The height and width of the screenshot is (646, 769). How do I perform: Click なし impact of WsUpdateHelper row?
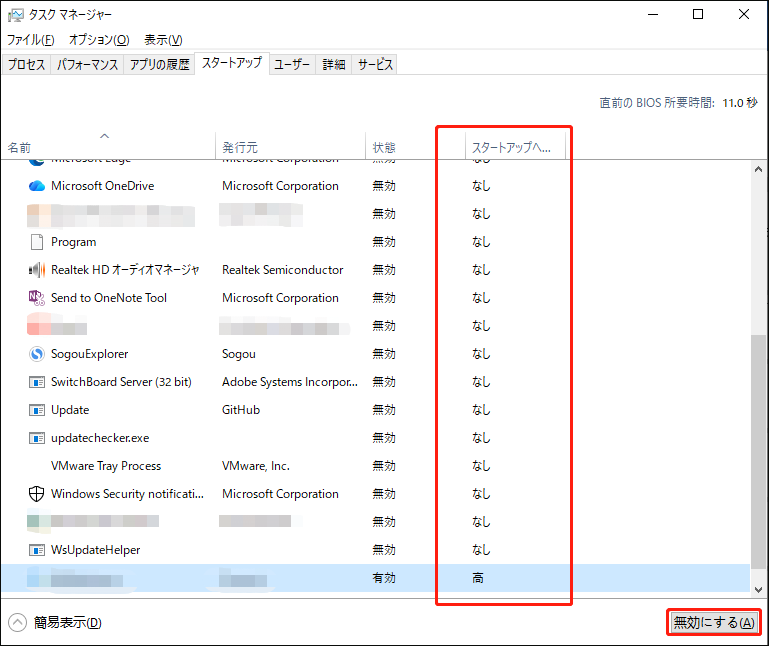pos(481,550)
